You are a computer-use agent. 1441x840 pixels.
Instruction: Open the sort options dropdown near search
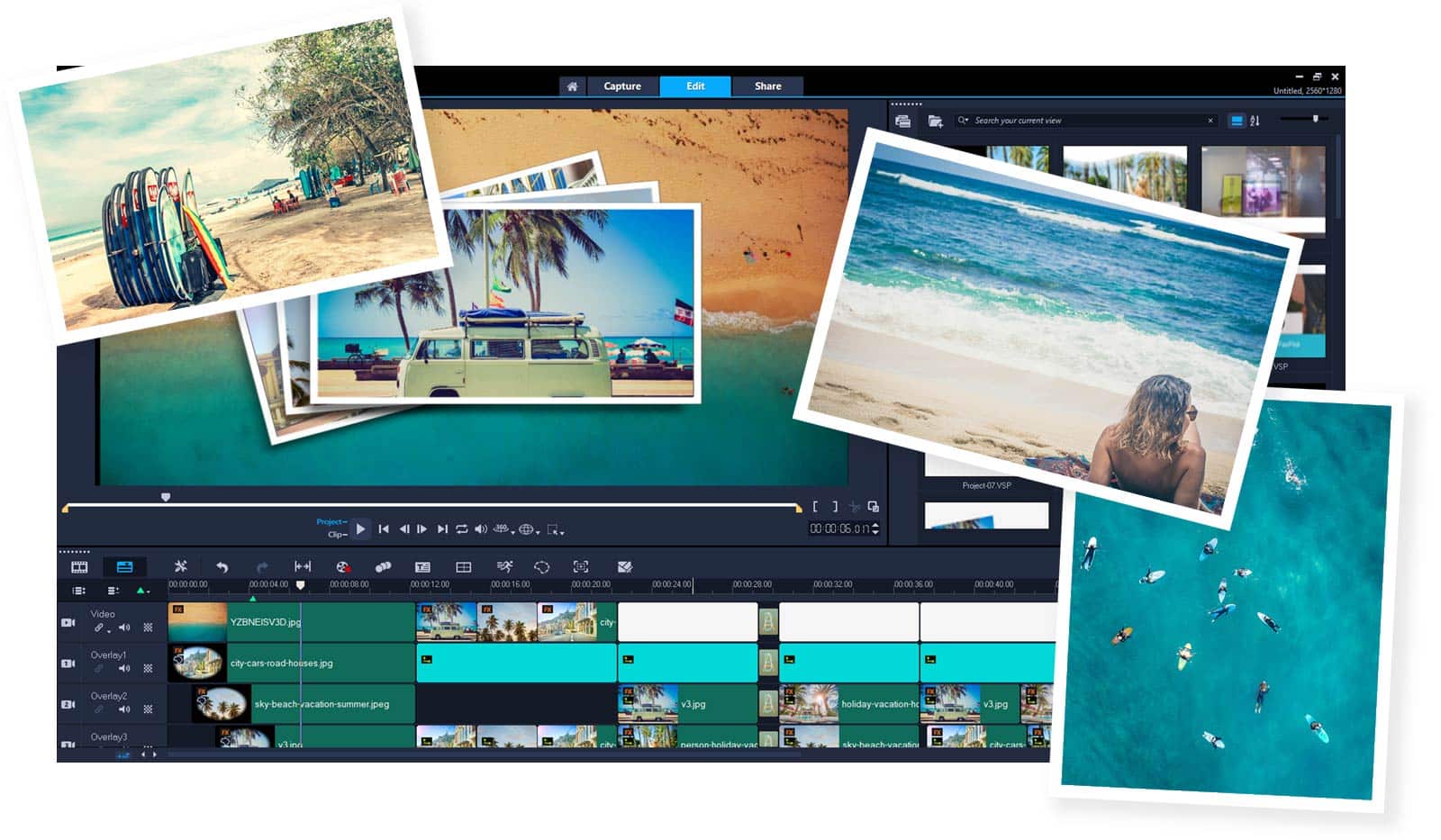(1255, 120)
